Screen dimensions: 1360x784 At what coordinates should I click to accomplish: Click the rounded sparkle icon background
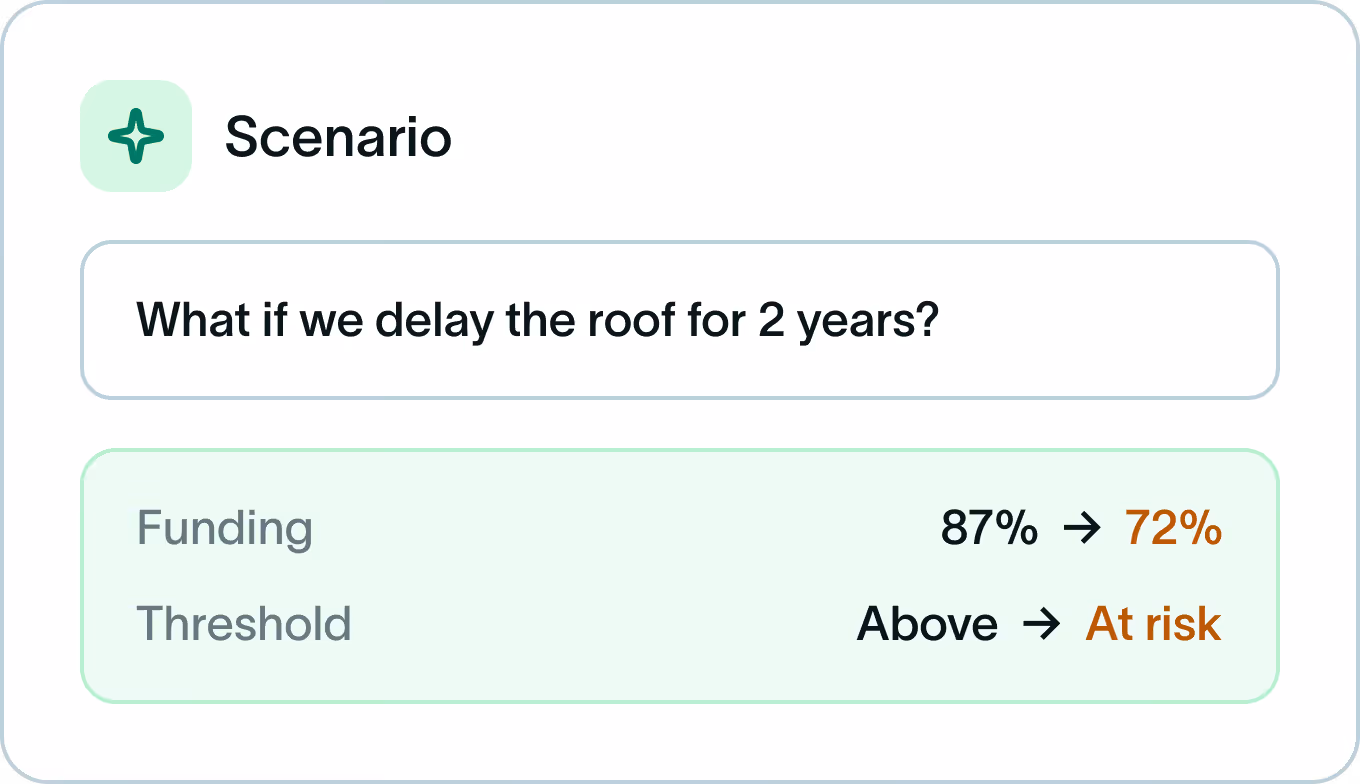tap(135, 136)
